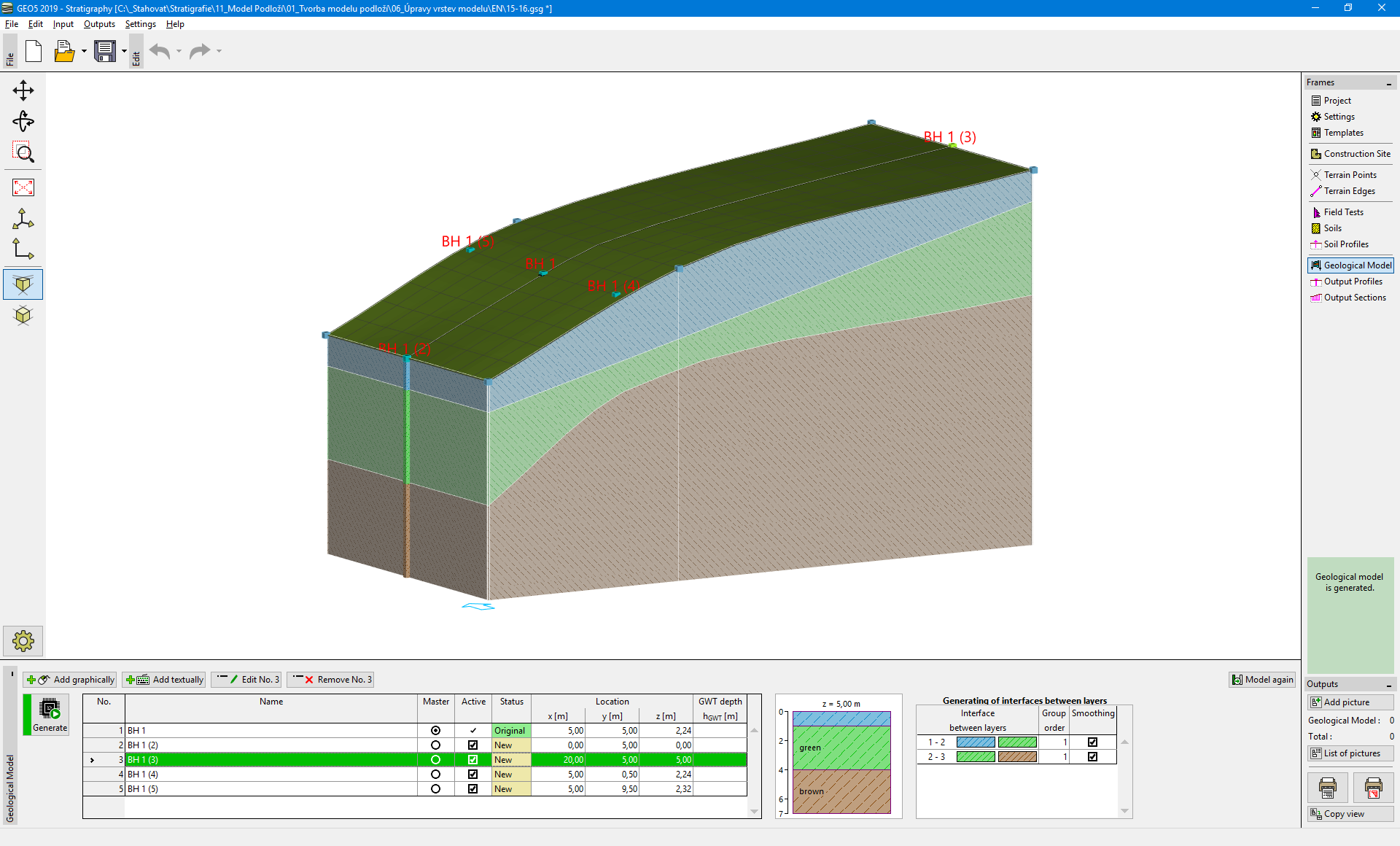This screenshot has height=846, width=1400.
Task: Click the Add picture output button
Action: click(x=1349, y=702)
